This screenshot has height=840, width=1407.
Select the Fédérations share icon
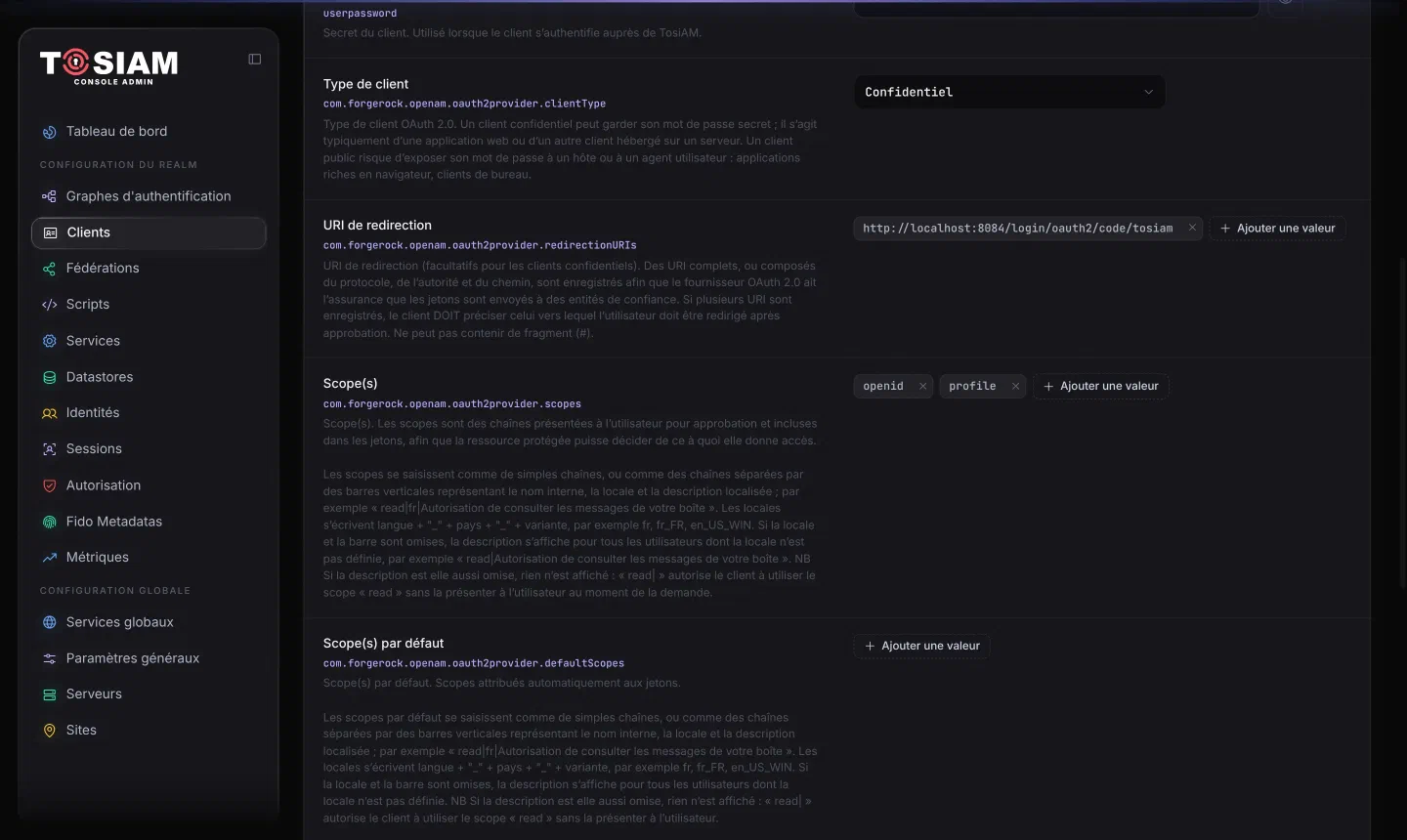(x=50, y=269)
